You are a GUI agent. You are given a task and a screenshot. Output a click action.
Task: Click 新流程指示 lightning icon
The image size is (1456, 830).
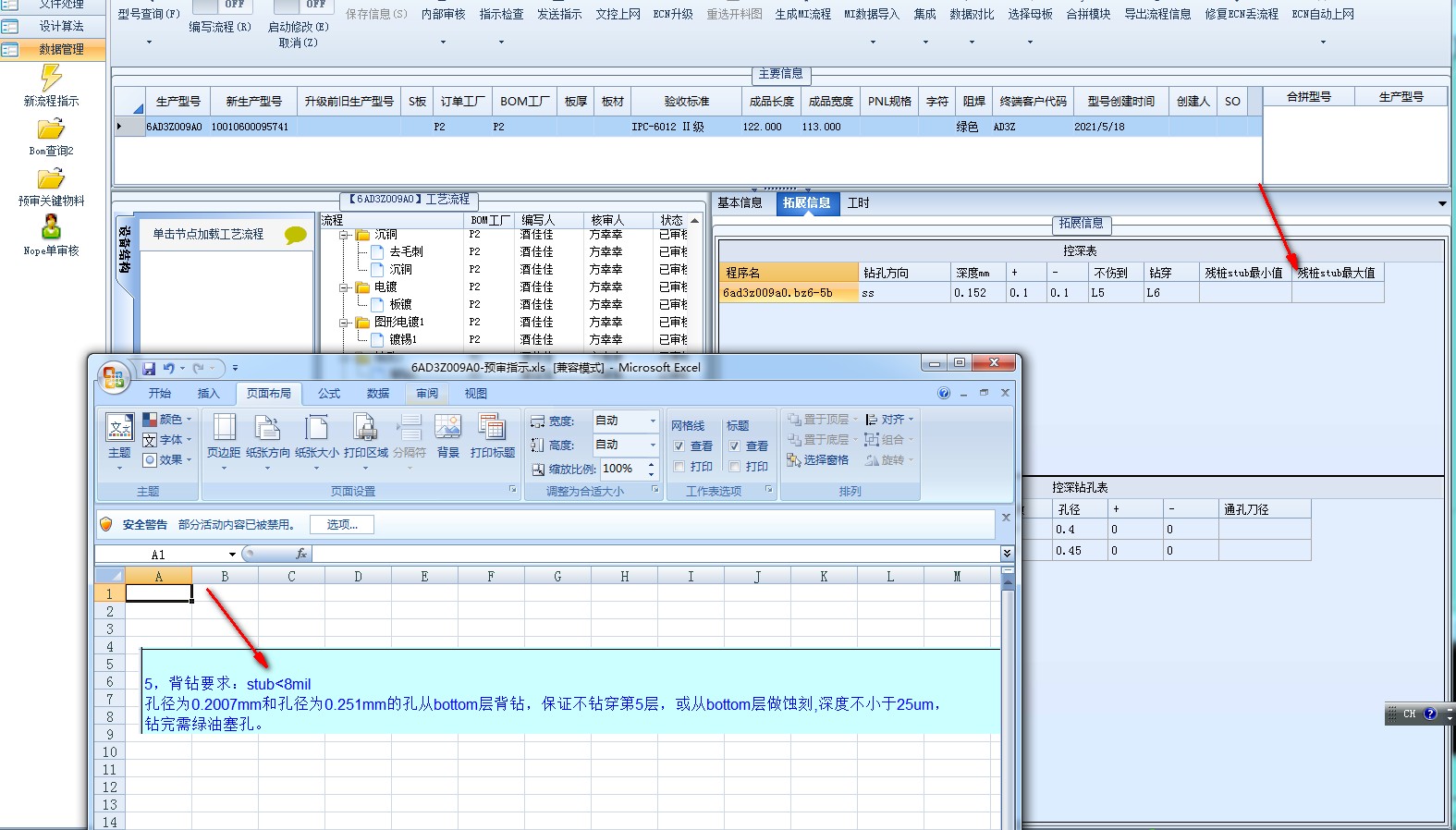[x=51, y=78]
